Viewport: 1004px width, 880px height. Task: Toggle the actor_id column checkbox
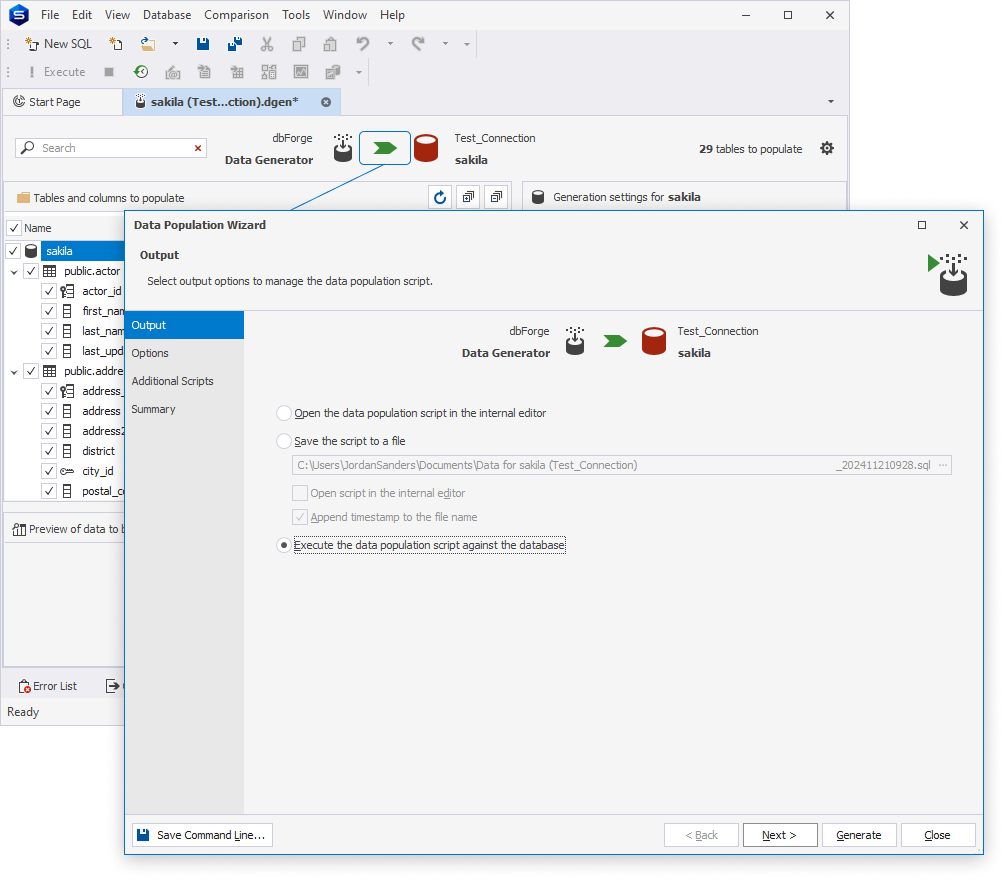[x=49, y=291]
